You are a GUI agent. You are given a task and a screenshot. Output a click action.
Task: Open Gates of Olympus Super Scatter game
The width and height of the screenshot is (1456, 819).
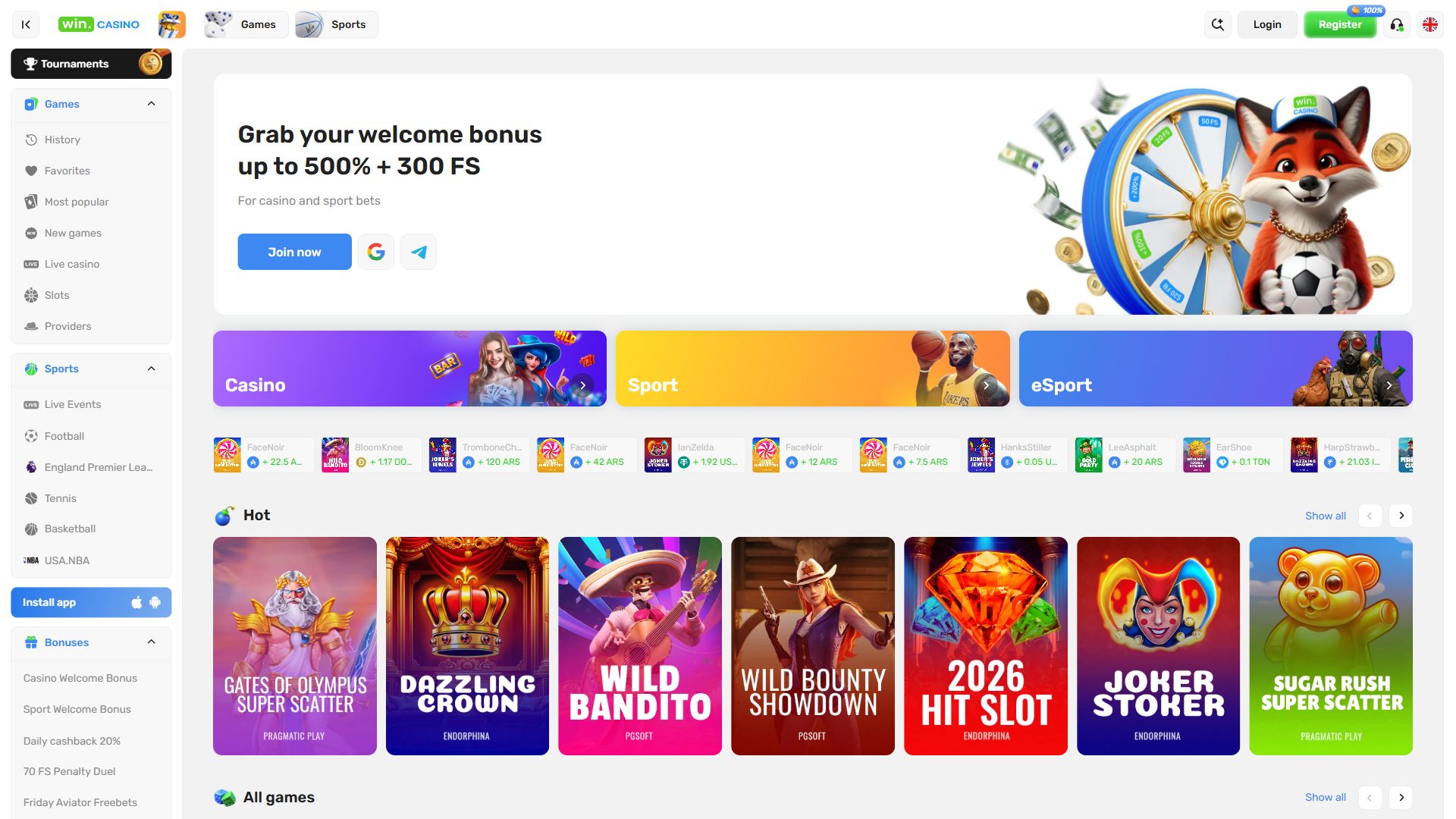coord(295,646)
